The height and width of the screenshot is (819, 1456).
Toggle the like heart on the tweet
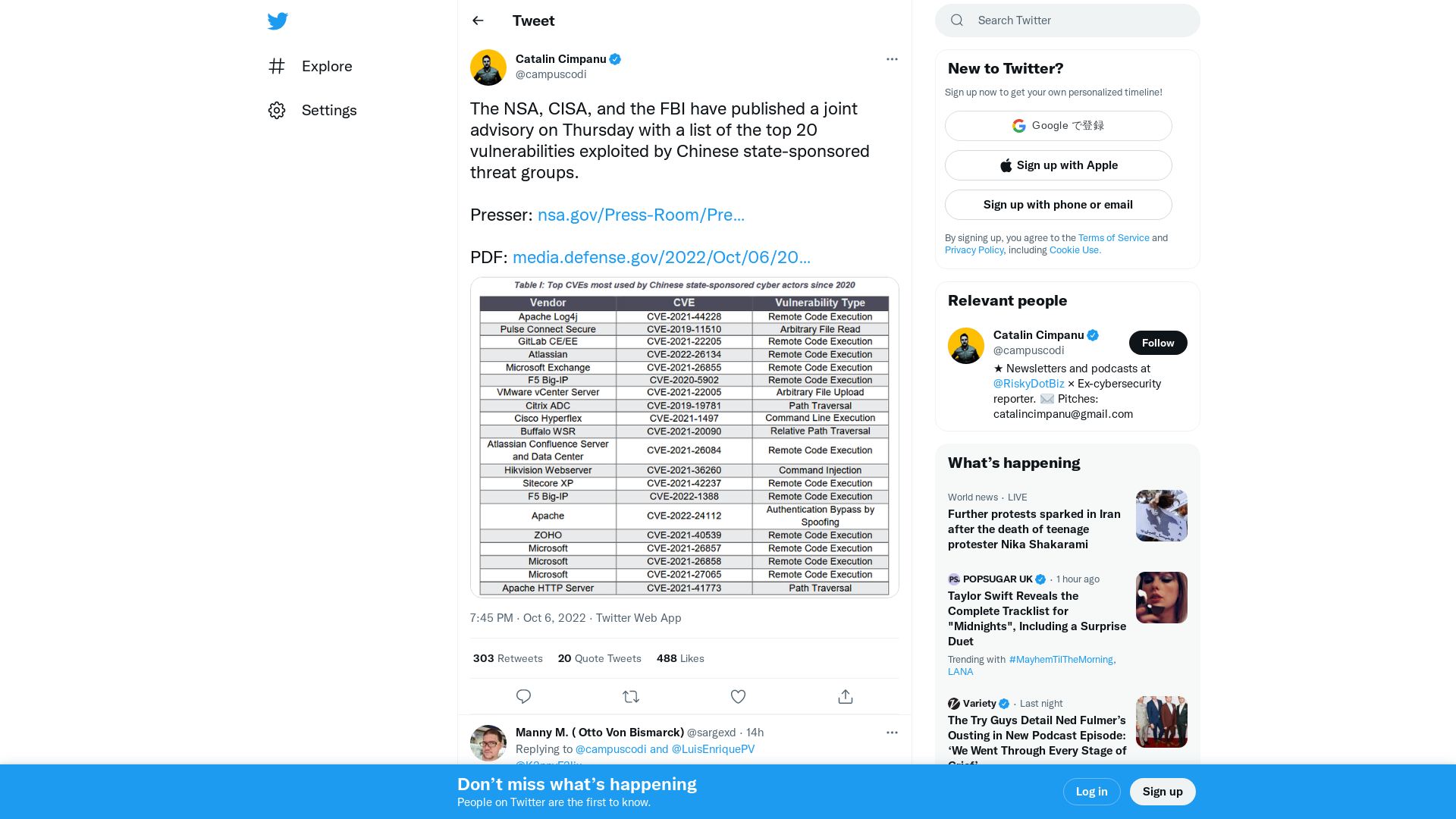pos(738,696)
